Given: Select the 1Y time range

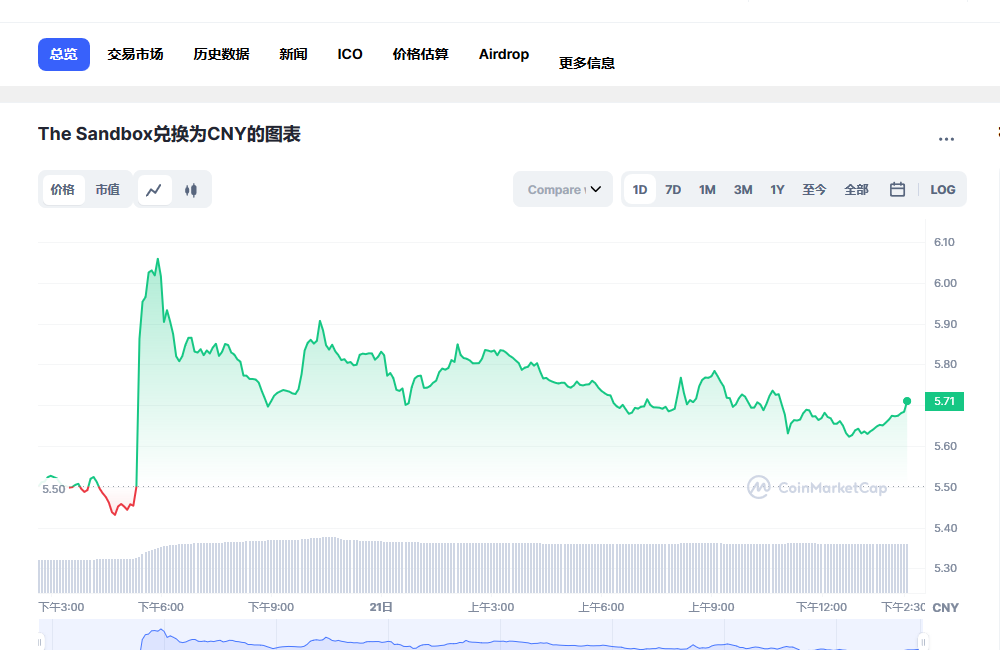Looking at the screenshot, I should pyautogui.click(x=777, y=189).
